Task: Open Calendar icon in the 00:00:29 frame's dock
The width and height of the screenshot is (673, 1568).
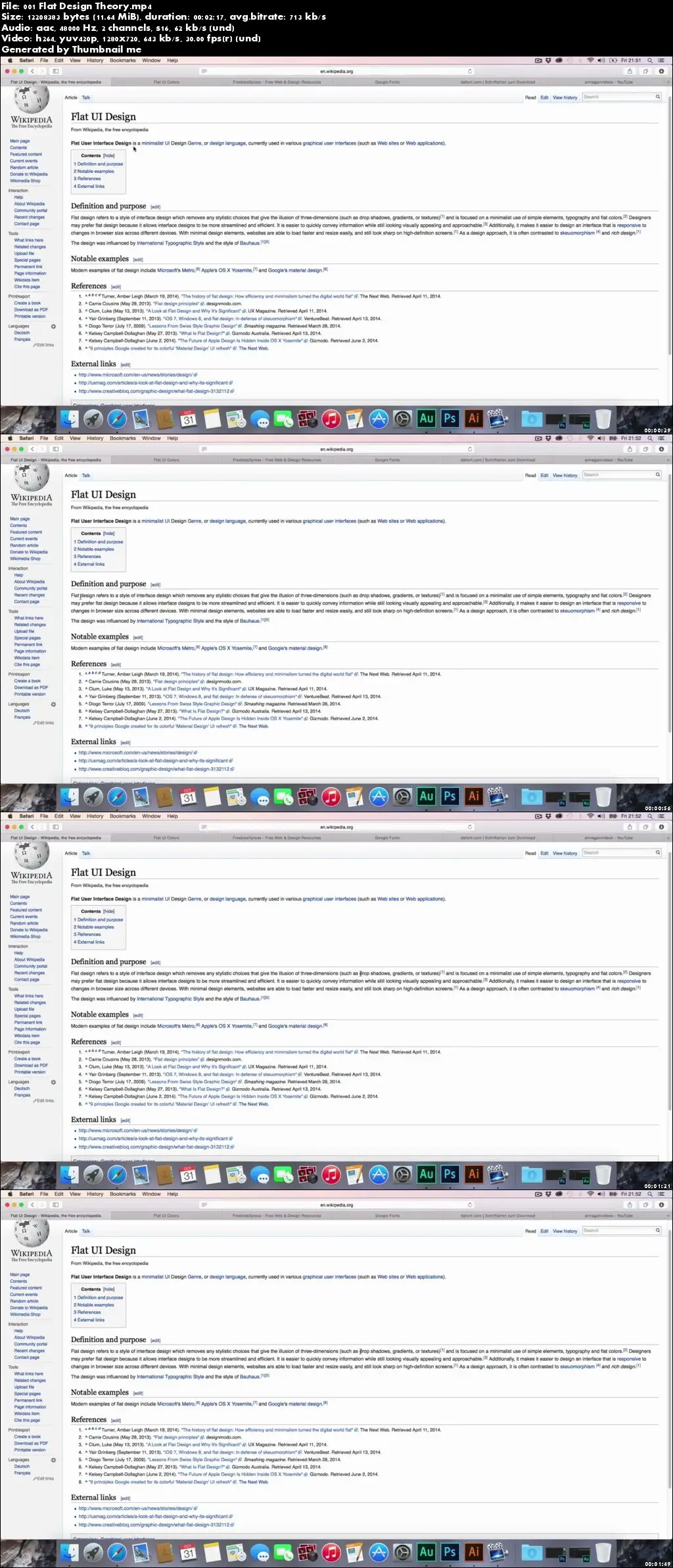Action: point(189,419)
